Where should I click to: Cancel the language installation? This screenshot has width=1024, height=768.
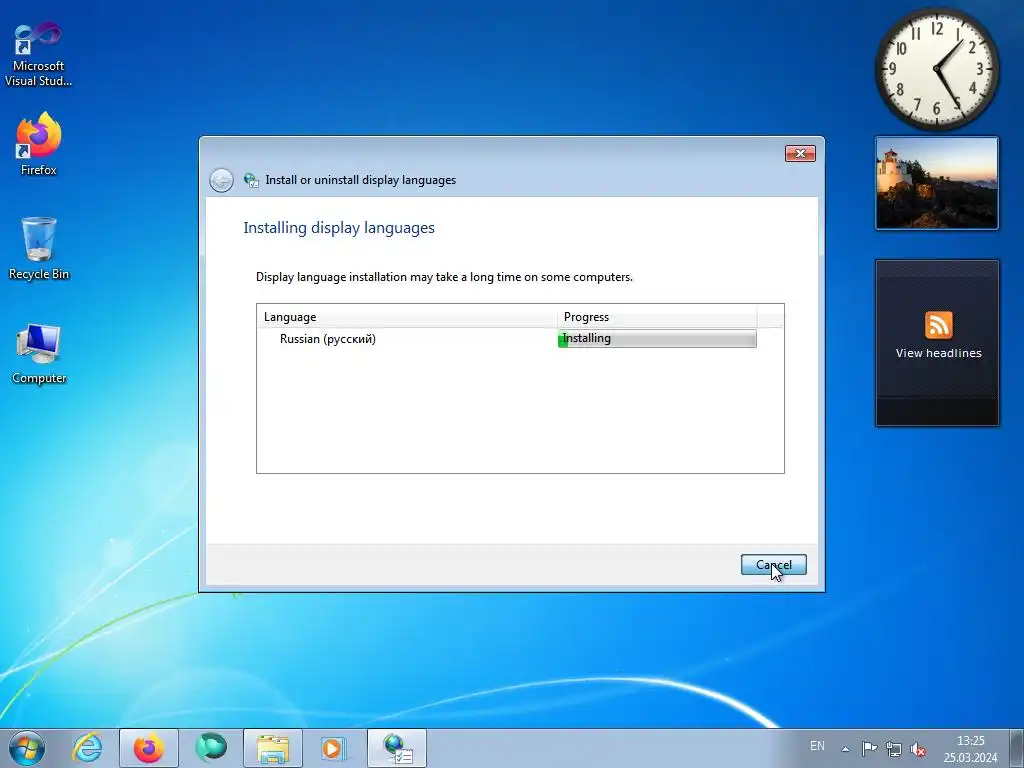pyautogui.click(x=774, y=565)
